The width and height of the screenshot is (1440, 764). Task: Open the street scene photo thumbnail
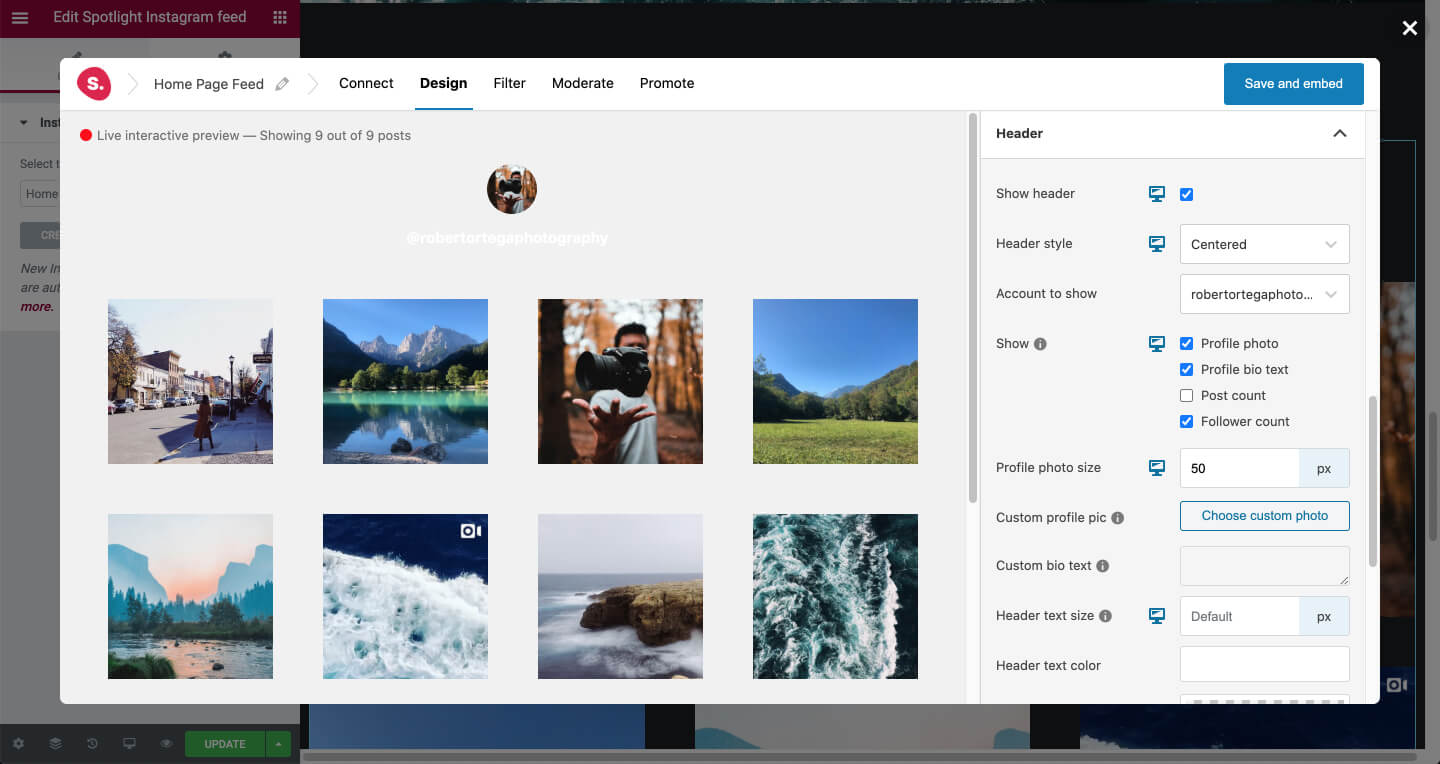(x=190, y=381)
